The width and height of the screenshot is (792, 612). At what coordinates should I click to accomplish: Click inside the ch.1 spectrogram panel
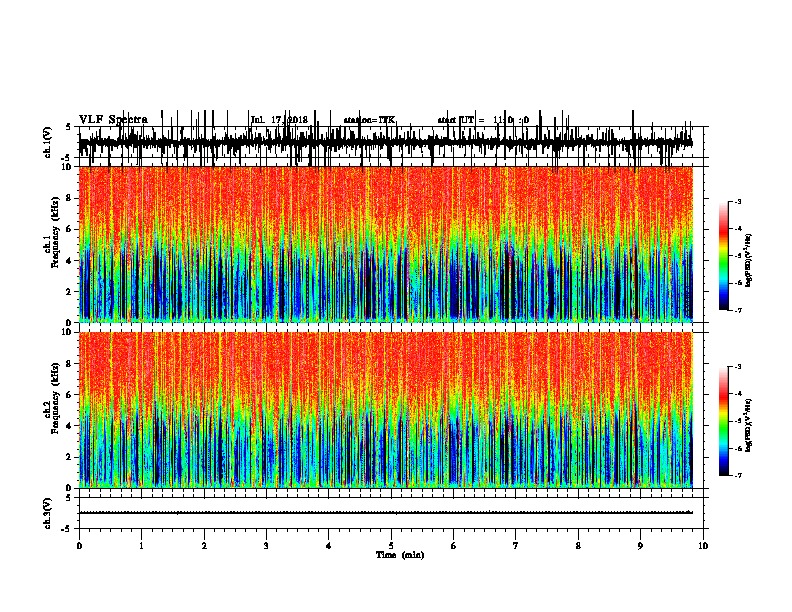coord(386,244)
